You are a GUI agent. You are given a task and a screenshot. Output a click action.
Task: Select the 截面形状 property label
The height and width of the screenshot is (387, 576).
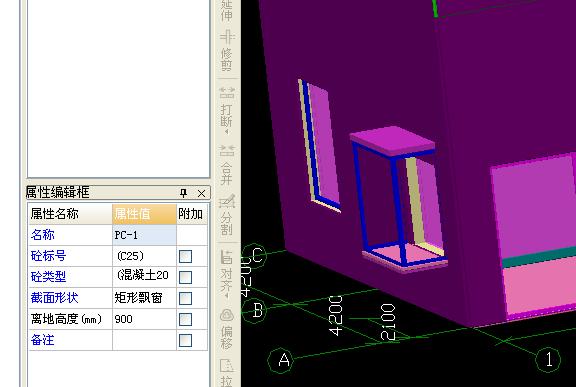(54, 298)
